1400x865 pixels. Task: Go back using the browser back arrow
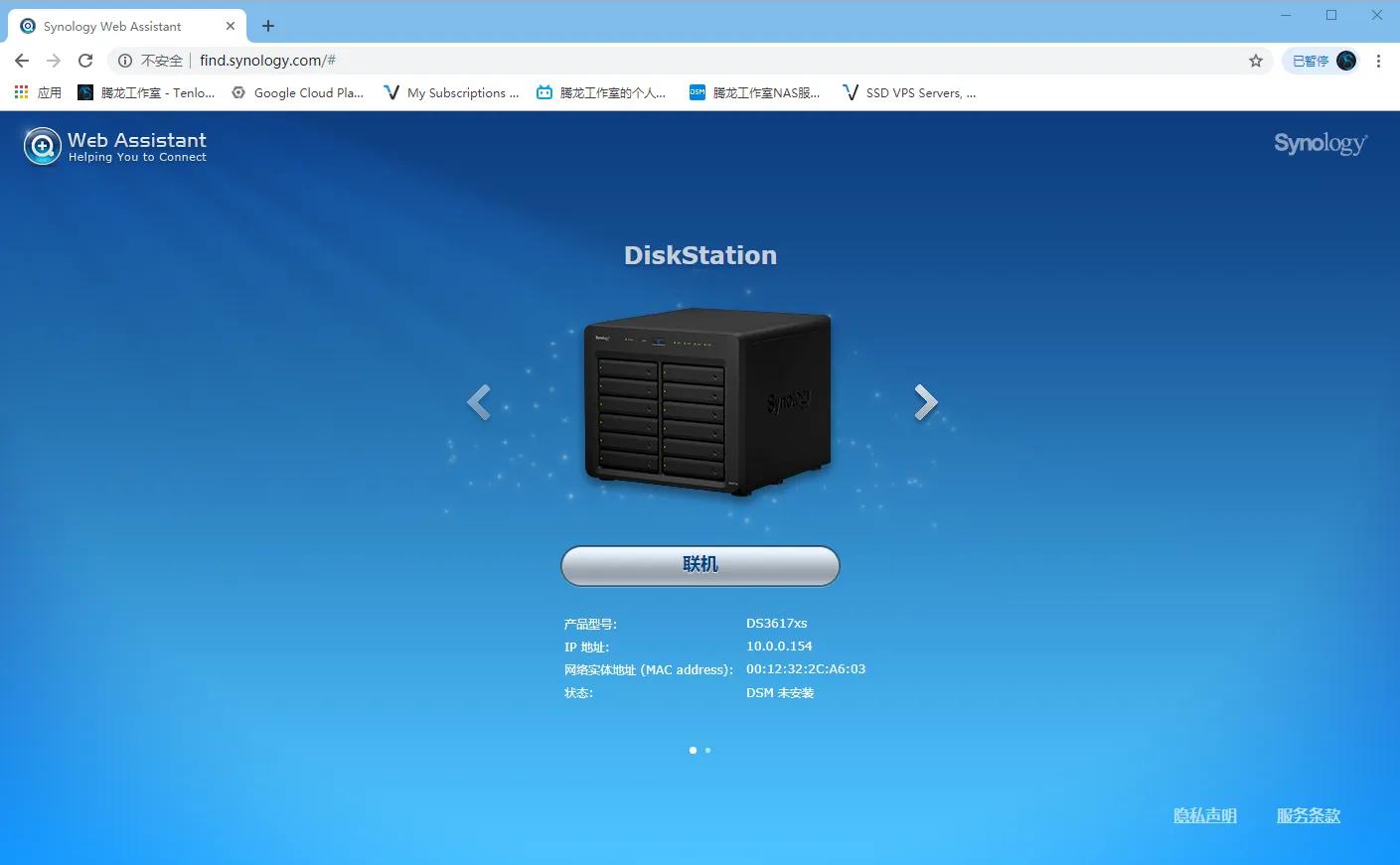click(22, 61)
